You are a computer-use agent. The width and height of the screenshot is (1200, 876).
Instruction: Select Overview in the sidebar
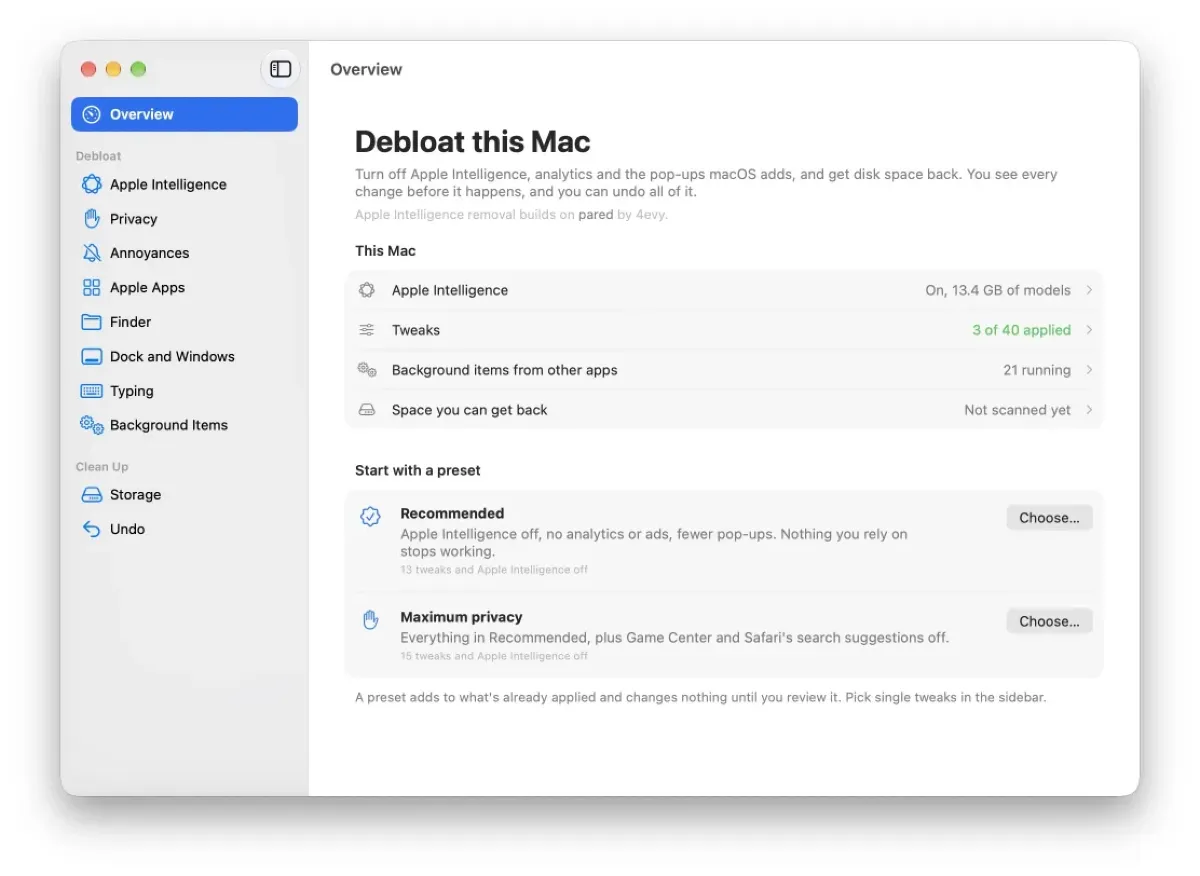[x=184, y=114]
